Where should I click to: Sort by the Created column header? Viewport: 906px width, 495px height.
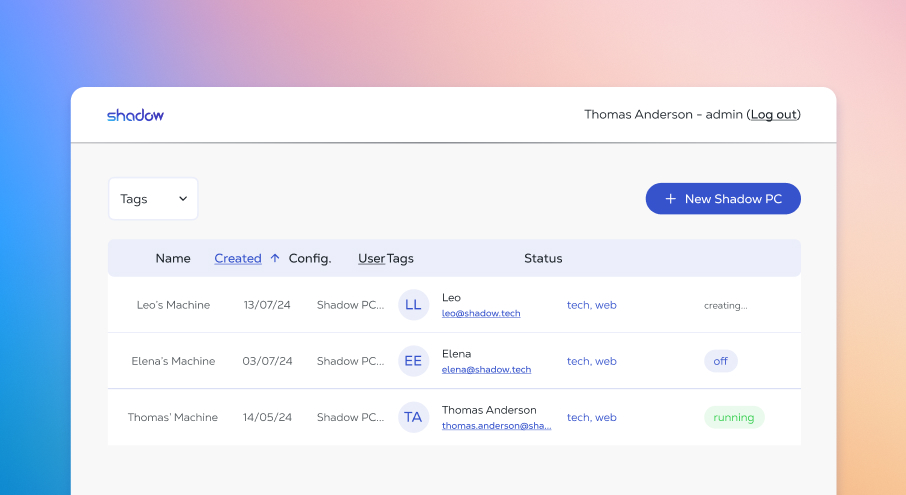(238, 258)
